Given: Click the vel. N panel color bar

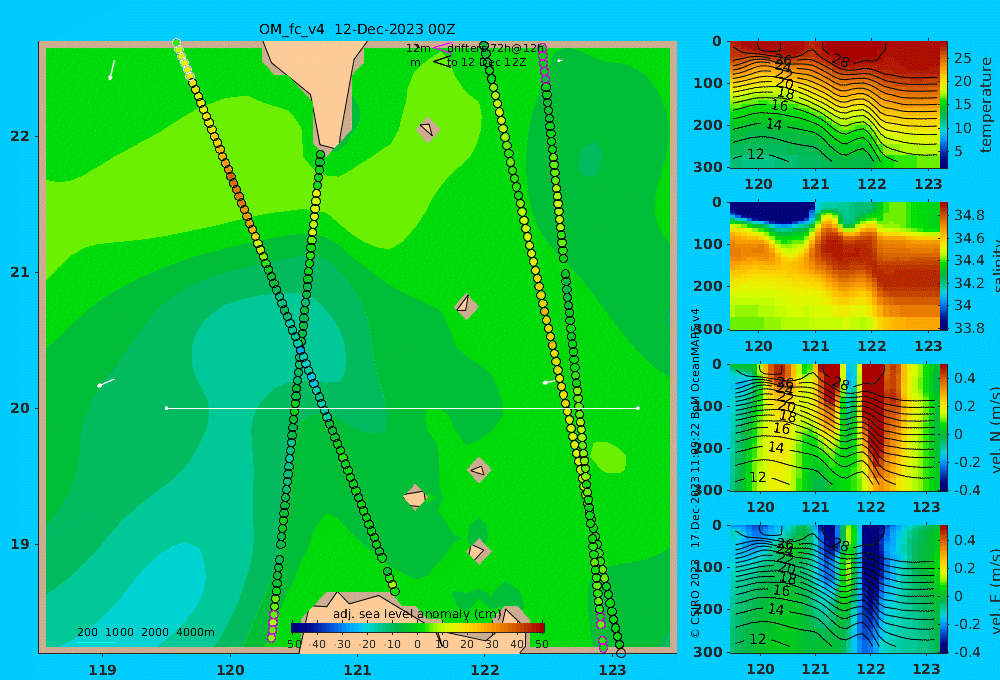Looking at the screenshot, I should [x=944, y=428].
